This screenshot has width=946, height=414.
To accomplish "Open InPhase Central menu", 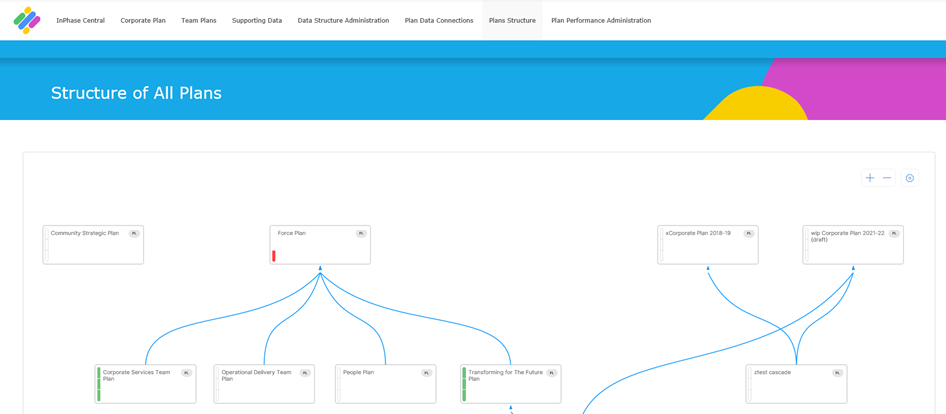I will [x=80, y=21].
